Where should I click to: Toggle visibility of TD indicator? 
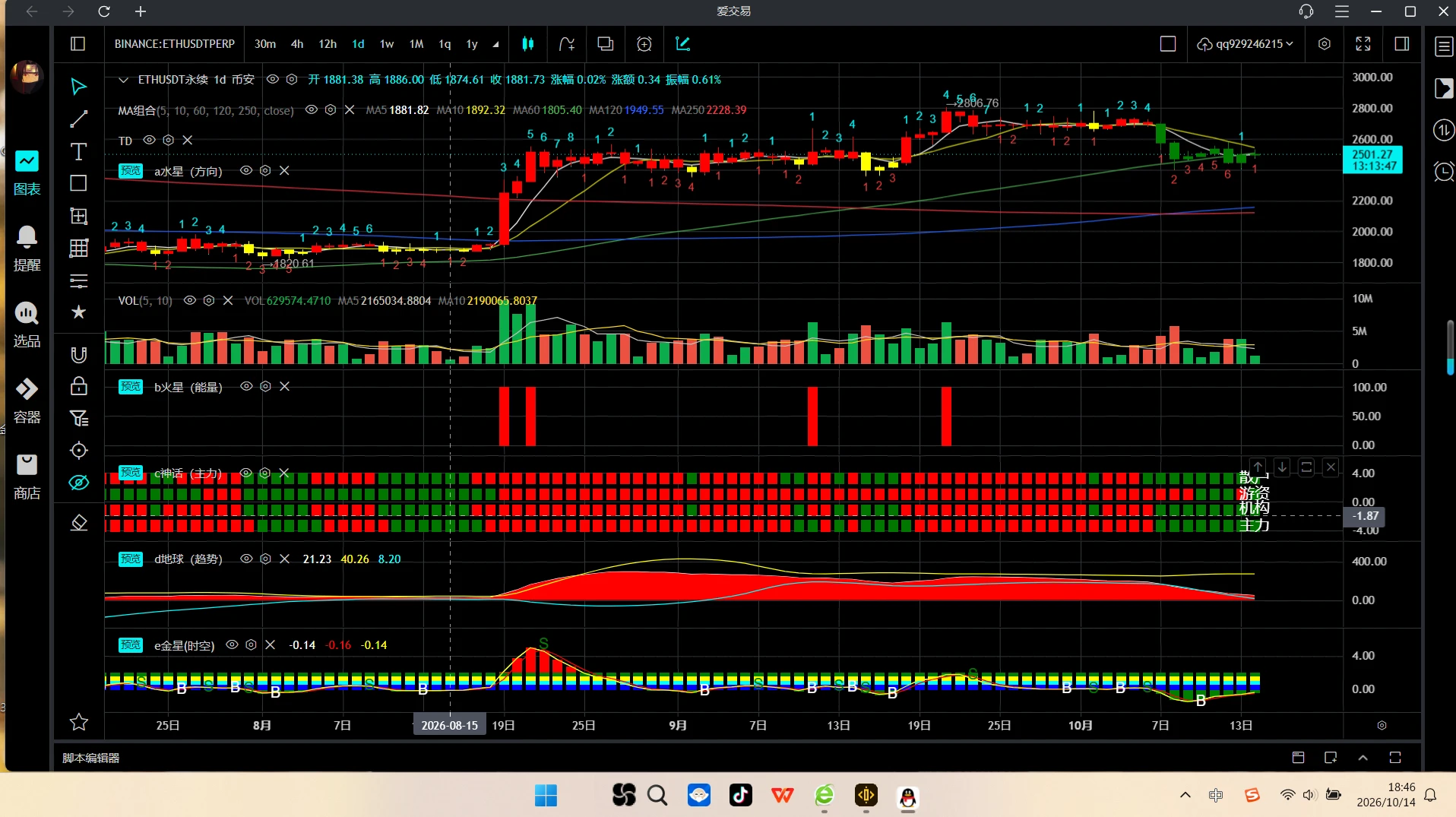149,141
